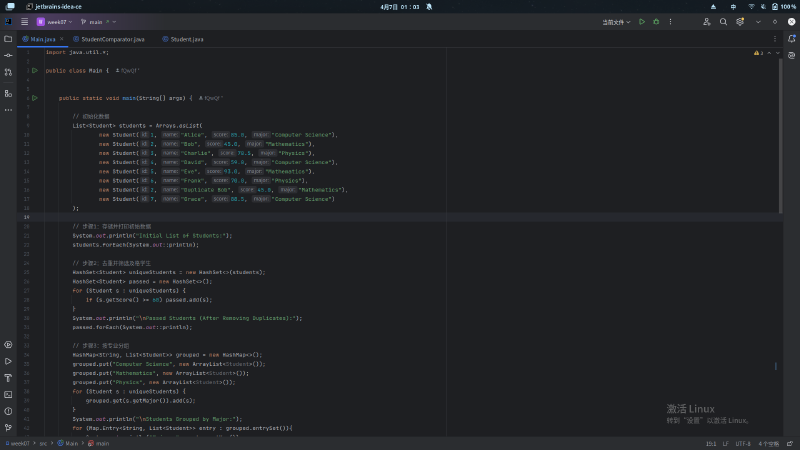
Task: Click the 4 spaces indent status item
Action: coord(768,443)
